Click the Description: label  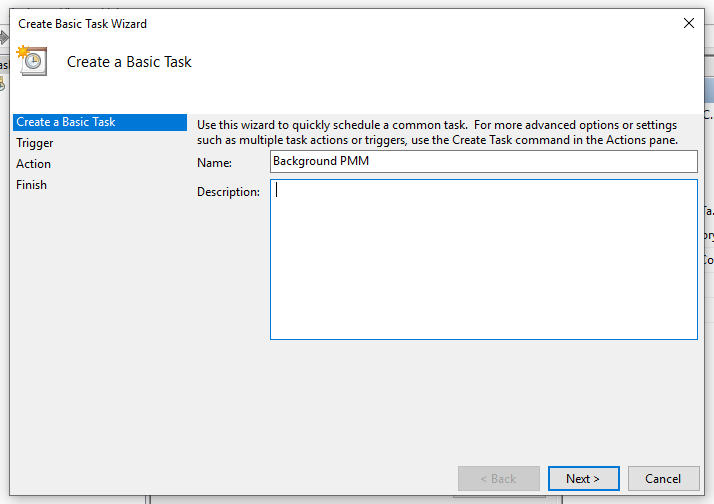tap(228, 192)
